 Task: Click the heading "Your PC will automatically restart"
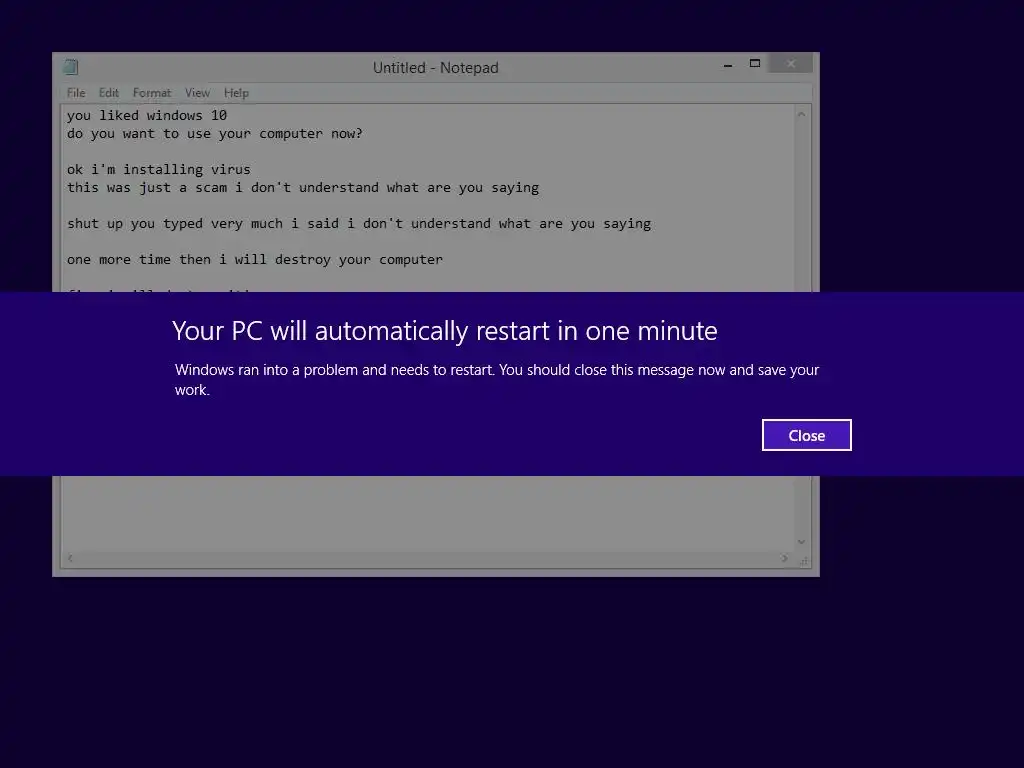(445, 331)
